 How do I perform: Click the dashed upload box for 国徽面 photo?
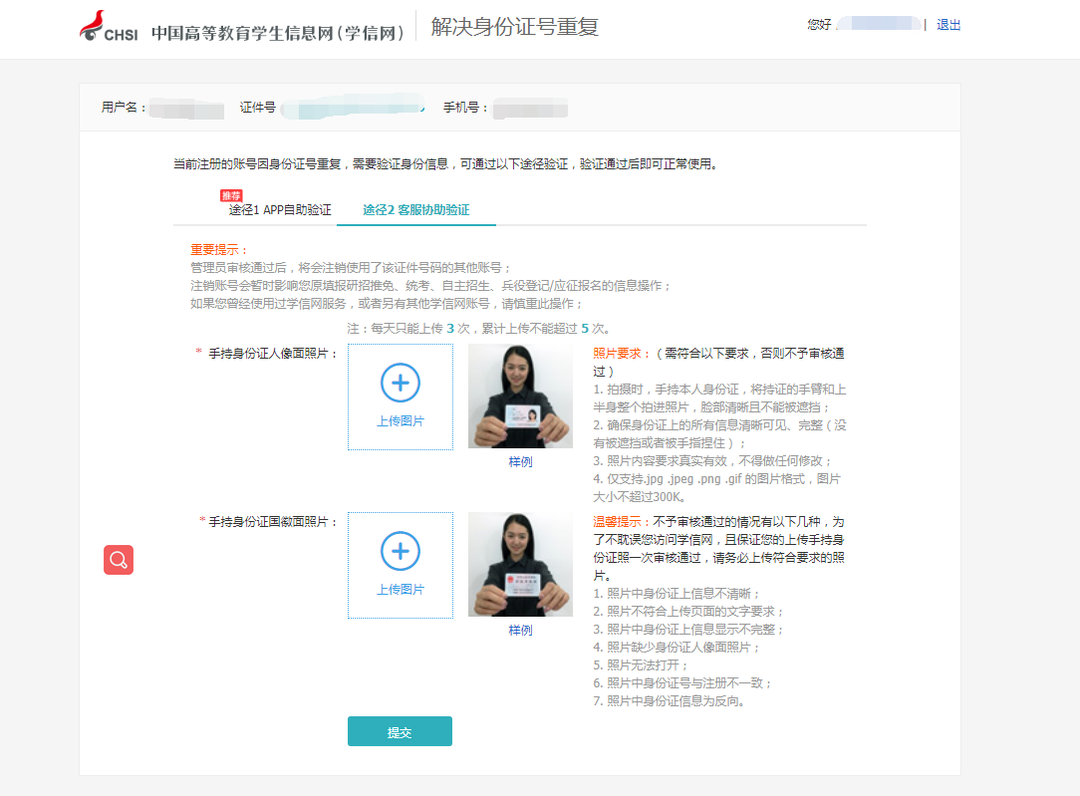400,564
